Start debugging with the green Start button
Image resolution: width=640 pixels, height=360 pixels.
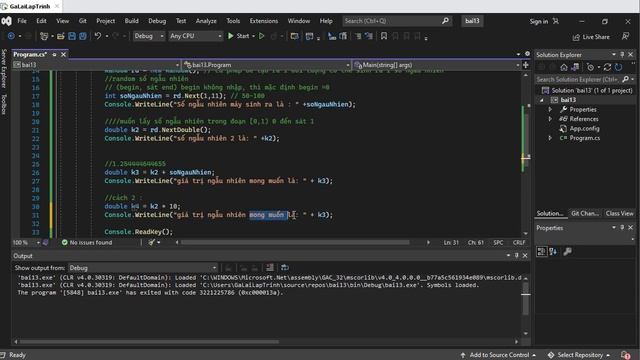coord(238,36)
